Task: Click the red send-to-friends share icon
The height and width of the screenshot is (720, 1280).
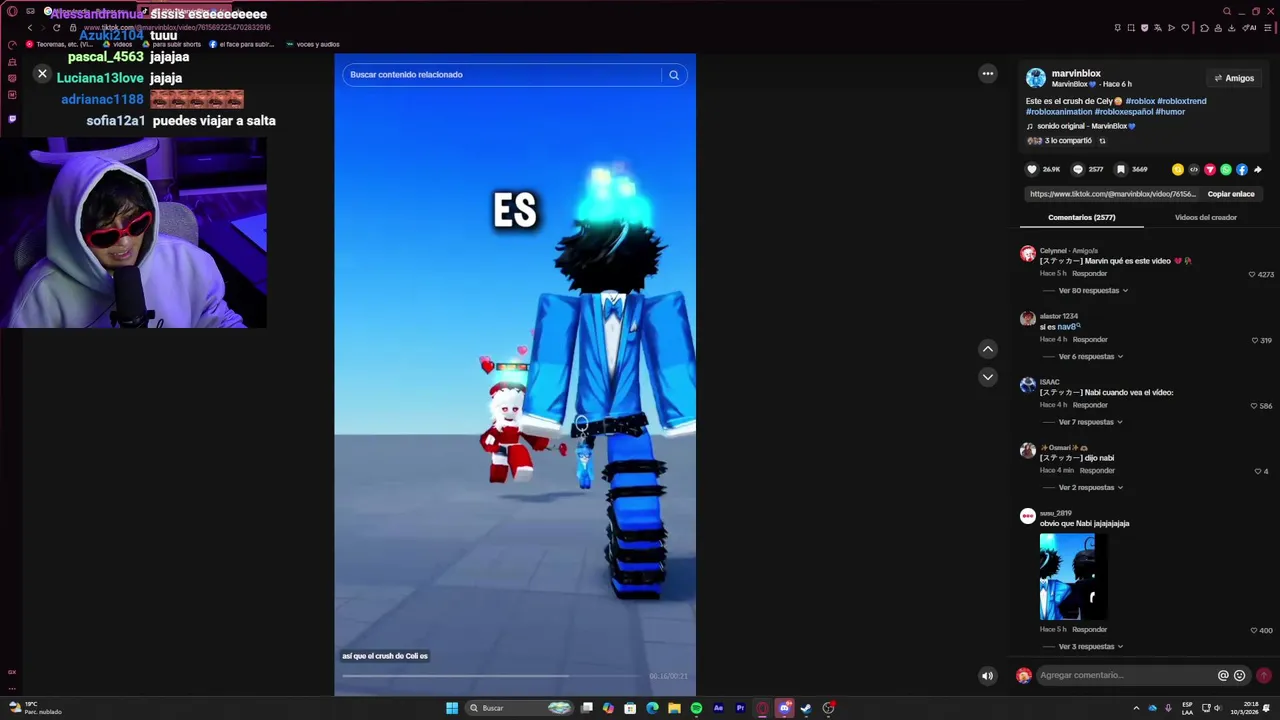Action: [x=1210, y=170]
